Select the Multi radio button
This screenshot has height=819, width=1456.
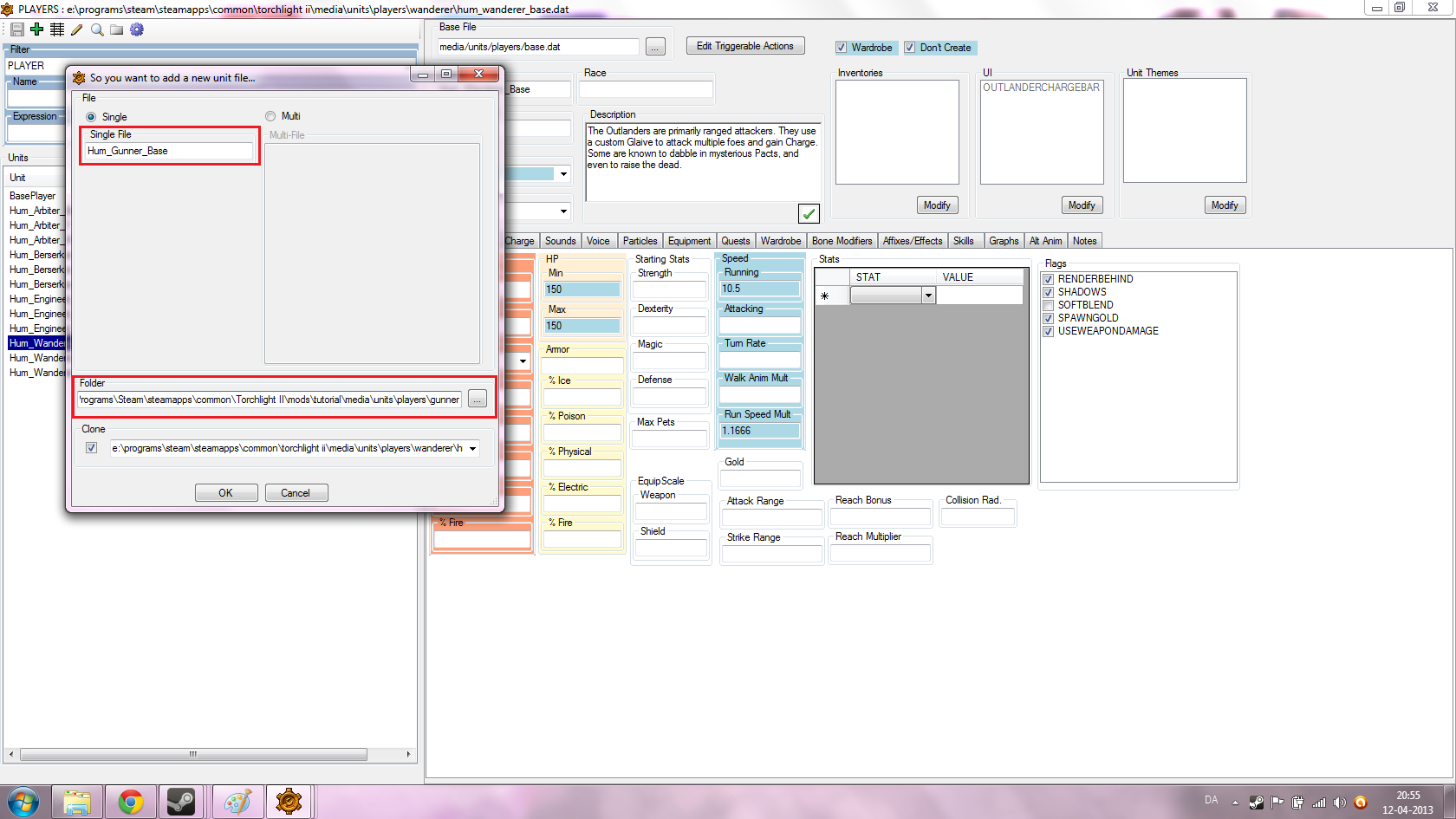pos(270,116)
